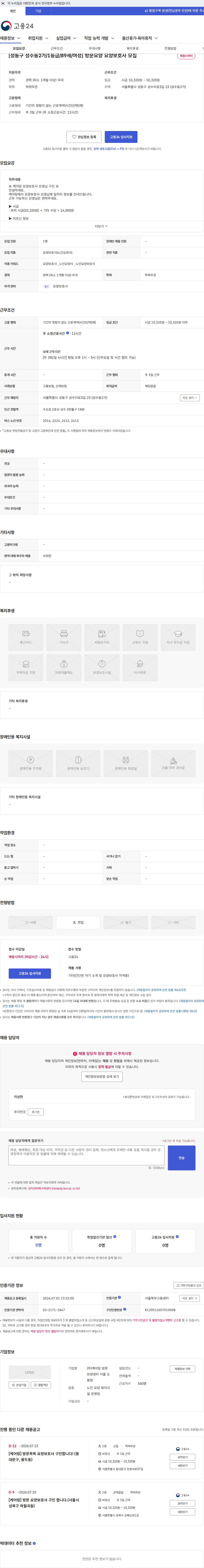Image resolution: width=204 pixels, height=1568 pixels.
Task: Click the 열람제한 company button
Action: [x=41, y=1385]
